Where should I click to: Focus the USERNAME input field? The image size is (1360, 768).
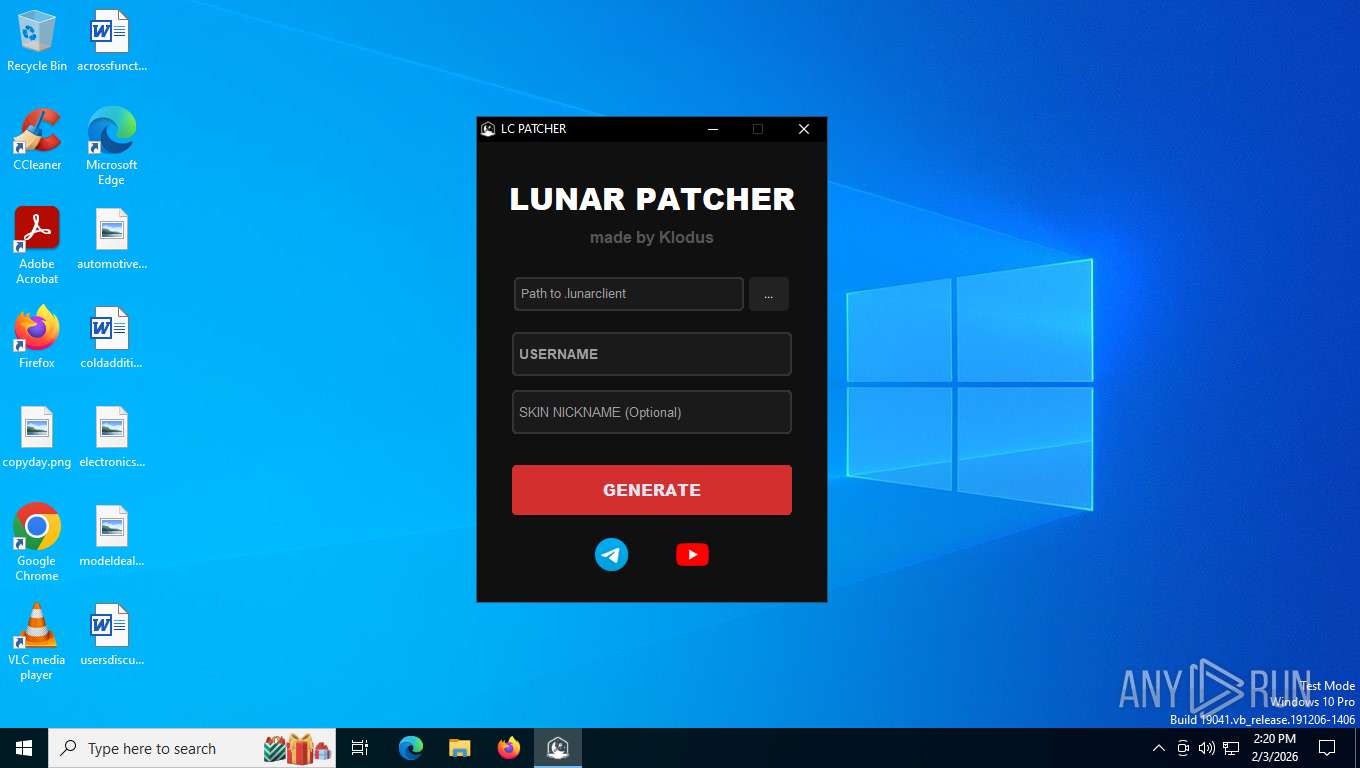(x=652, y=354)
